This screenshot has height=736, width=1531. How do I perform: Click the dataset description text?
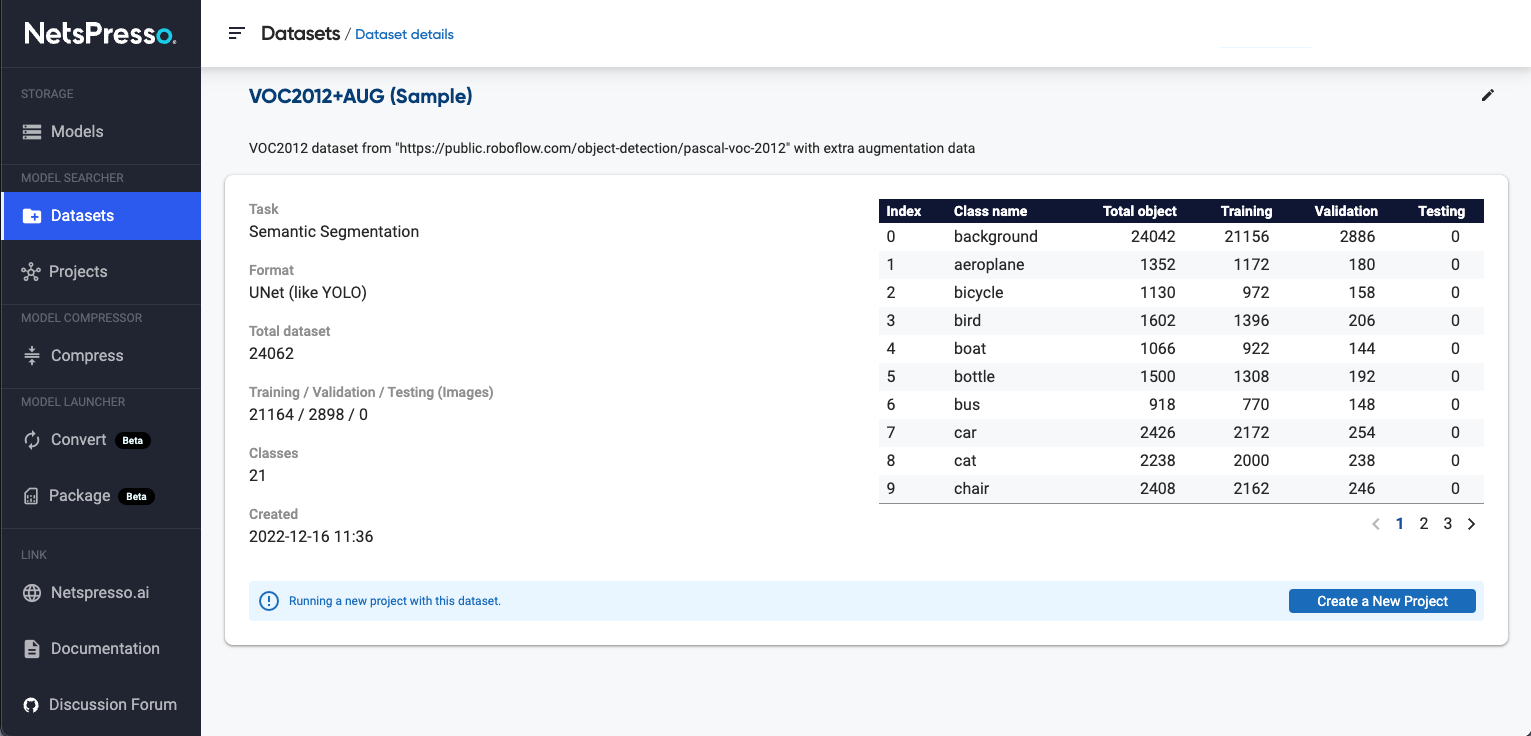(x=612, y=148)
